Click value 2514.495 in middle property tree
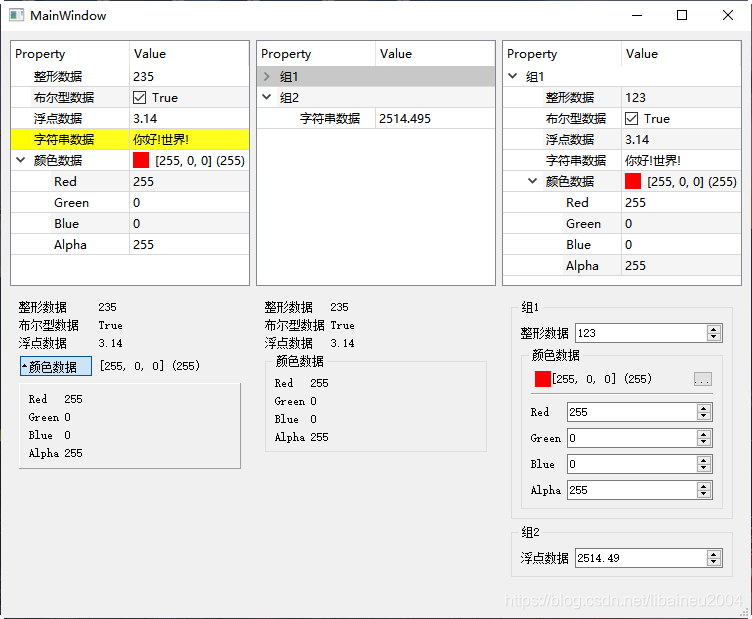The height and width of the screenshot is (619, 752). (405, 118)
